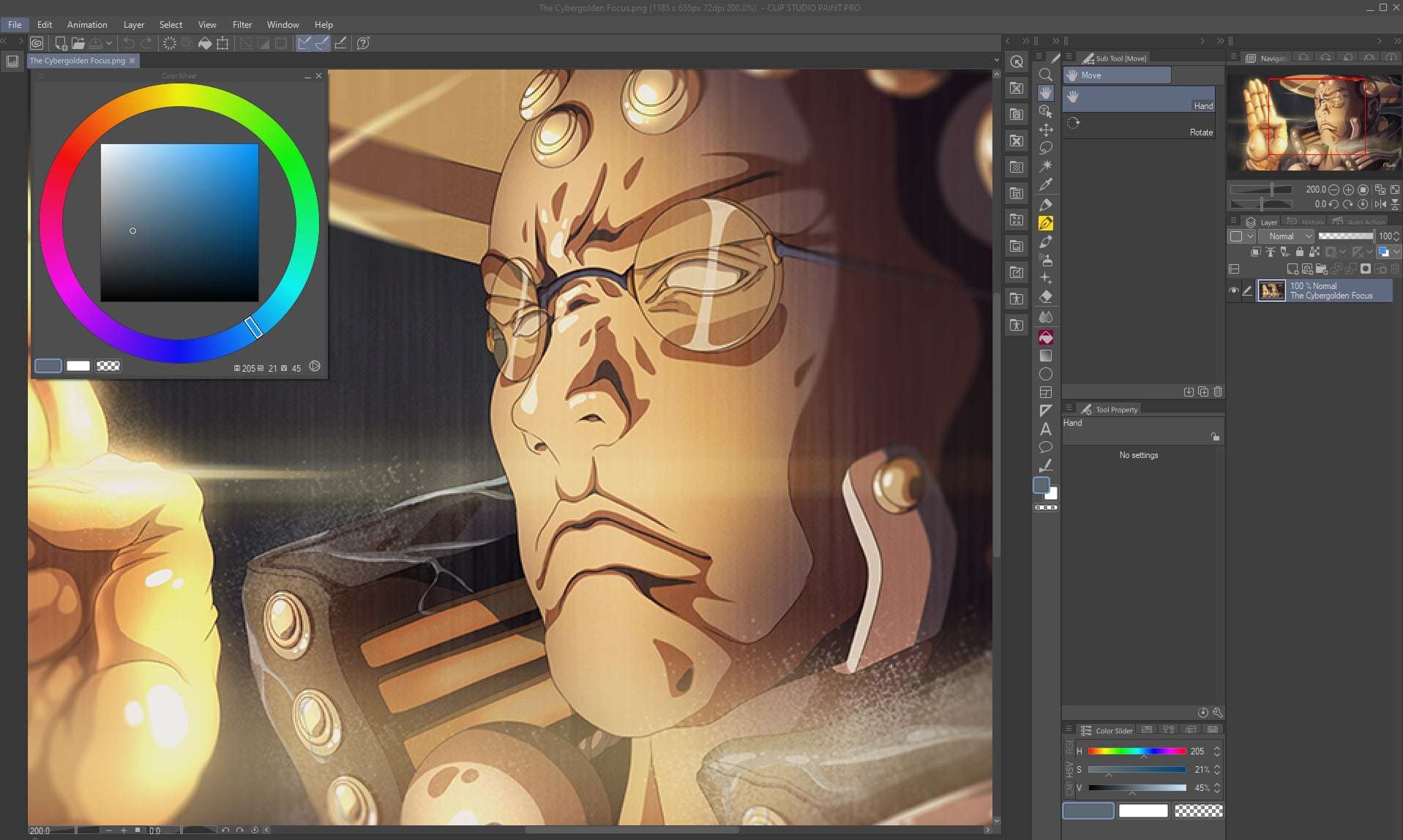1403x840 pixels.
Task: Click the Open file folder icon
Action: click(78, 43)
